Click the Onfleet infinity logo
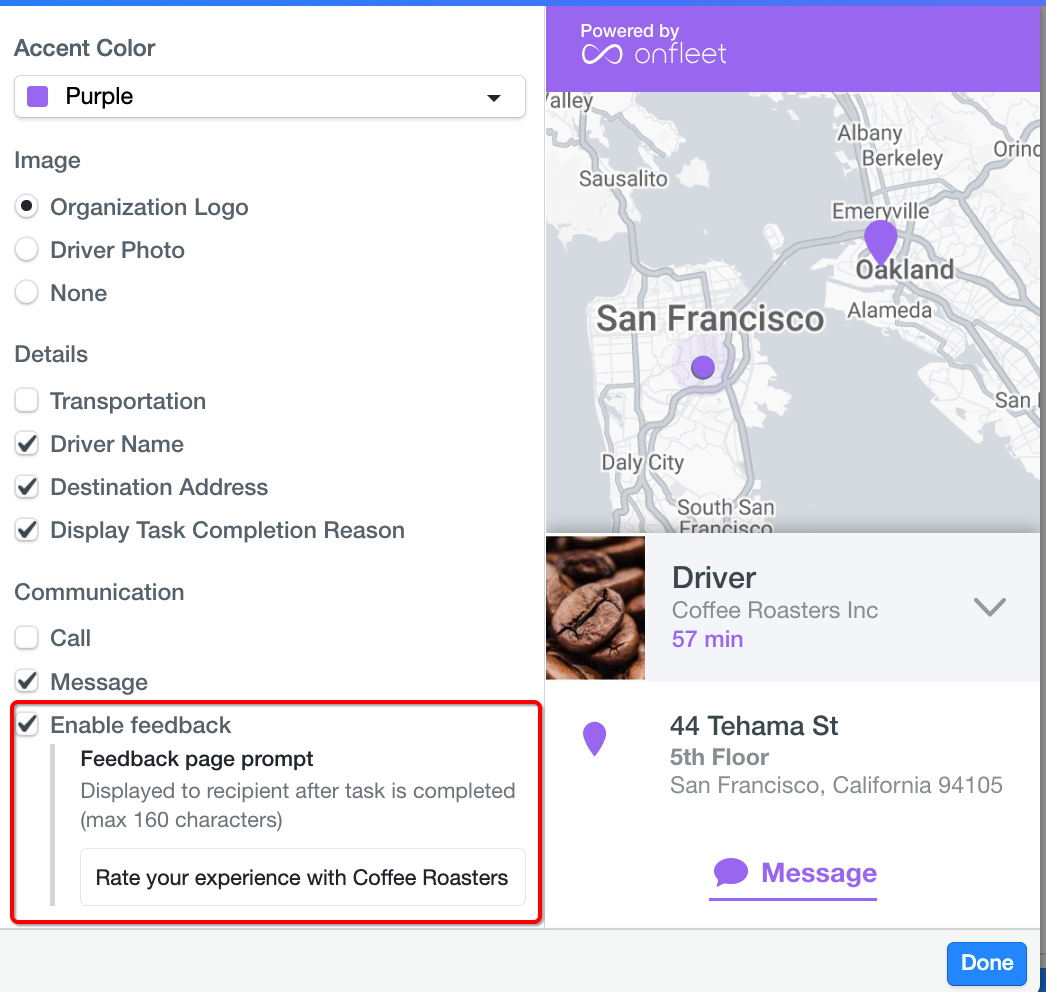Viewport: 1046px width, 992px height. tap(602, 54)
